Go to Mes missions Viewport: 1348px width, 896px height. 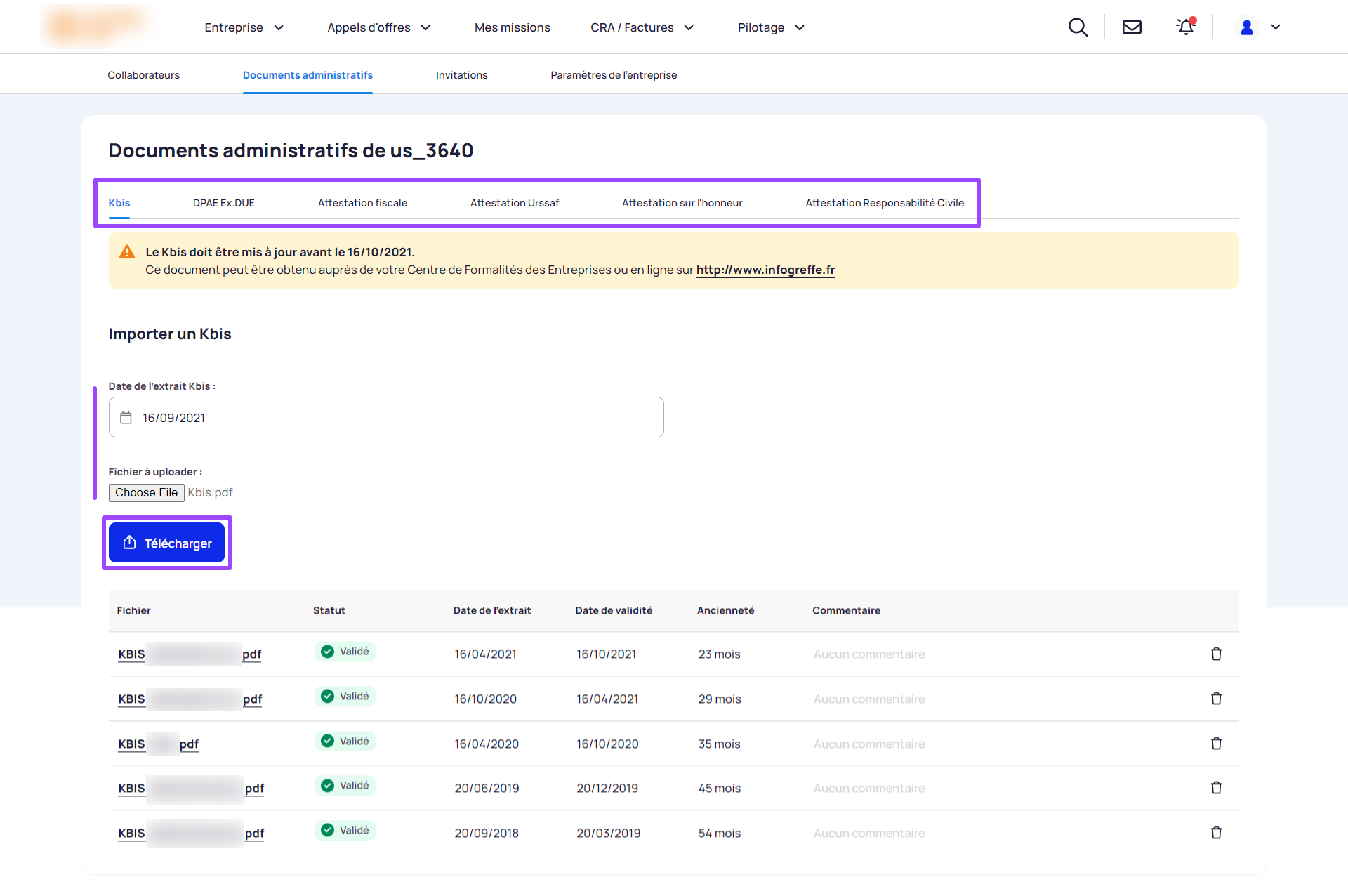(x=512, y=27)
